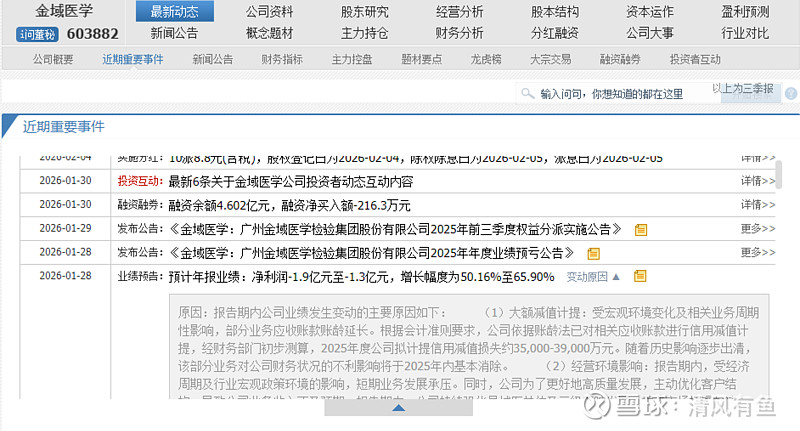
Task: Open document icon beside 业绩预告 row
Action: [x=640, y=276]
